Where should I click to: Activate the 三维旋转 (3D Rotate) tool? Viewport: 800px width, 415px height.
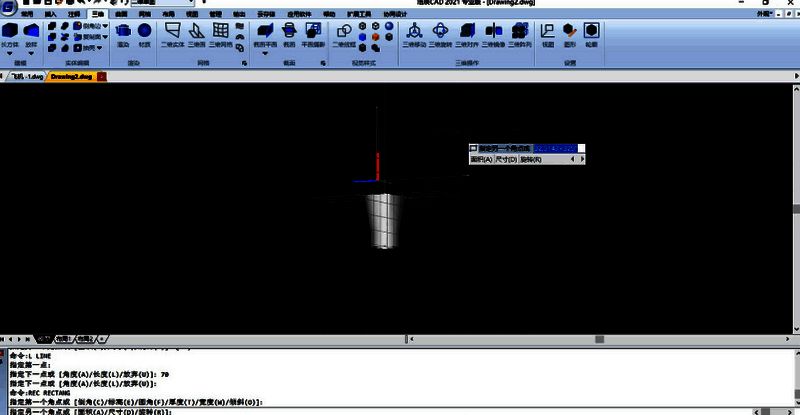(x=440, y=34)
